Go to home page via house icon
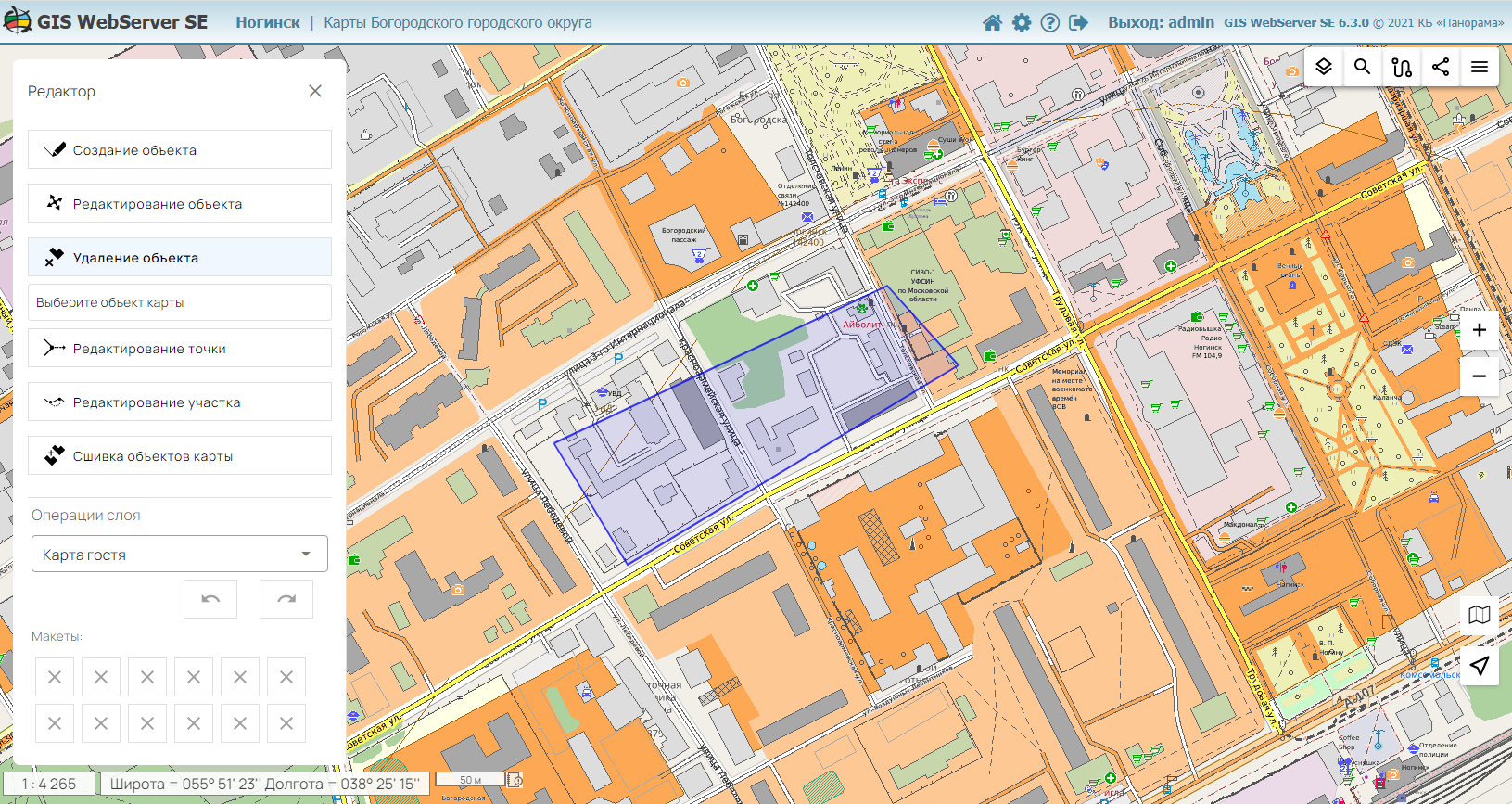The width and height of the screenshot is (1512, 804). tap(992, 22)
